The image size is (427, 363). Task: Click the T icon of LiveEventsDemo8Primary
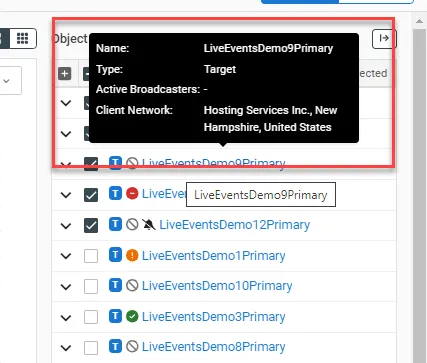pyautogui.click(x=115, y=346)
